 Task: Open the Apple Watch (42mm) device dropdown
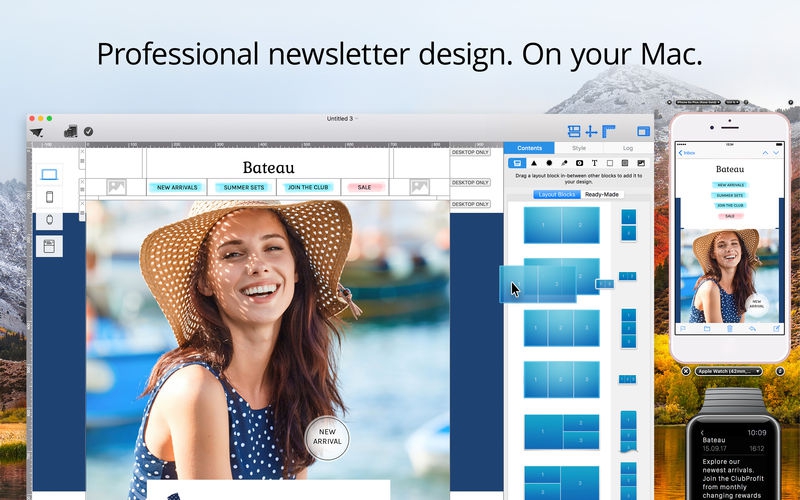pyautogui.click(x=729, y=371)
